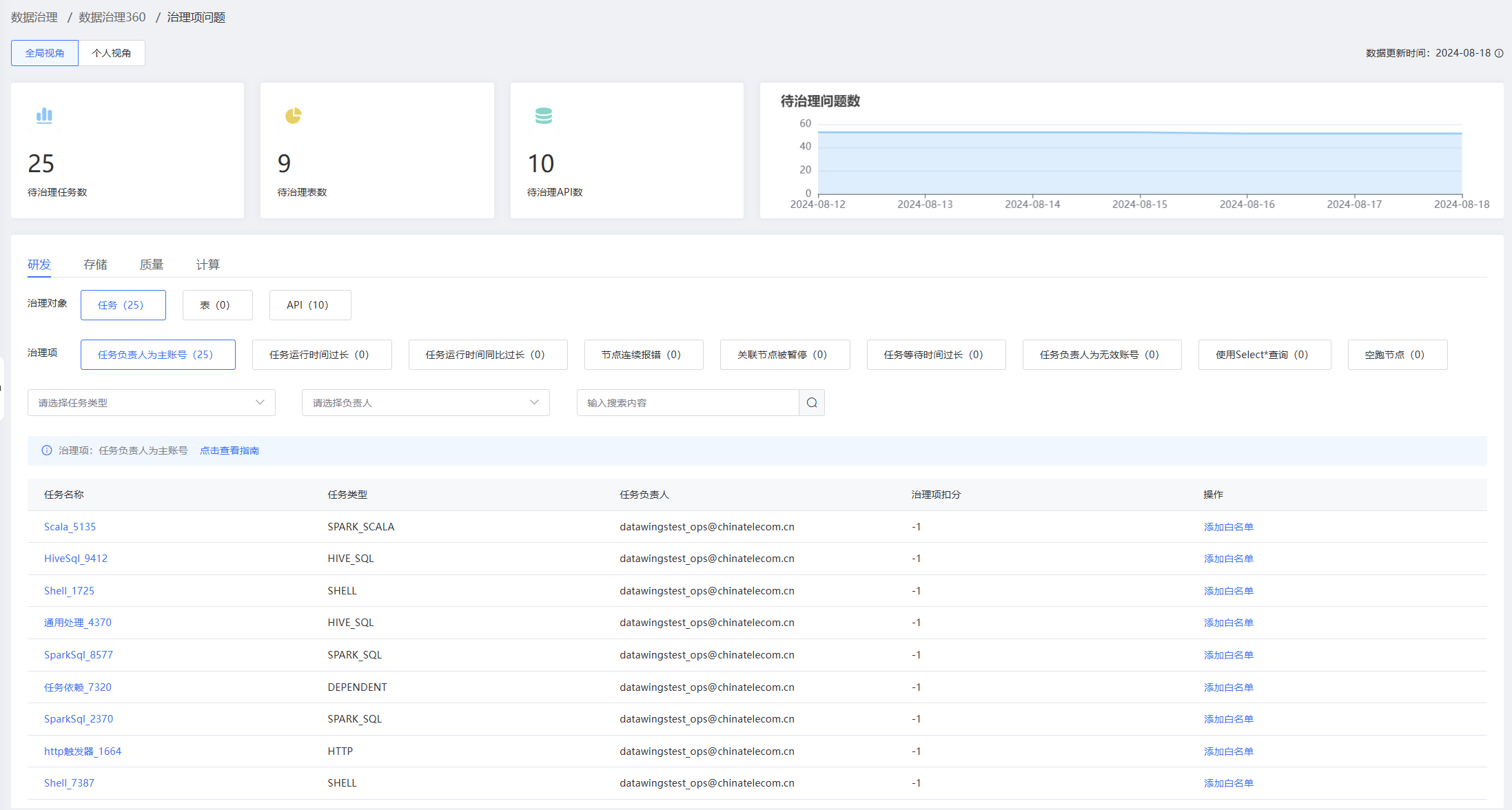Click the 待治理任务数 card showing 25
Viewport: 1512px width, 810px height.
[x=127, y=151]
